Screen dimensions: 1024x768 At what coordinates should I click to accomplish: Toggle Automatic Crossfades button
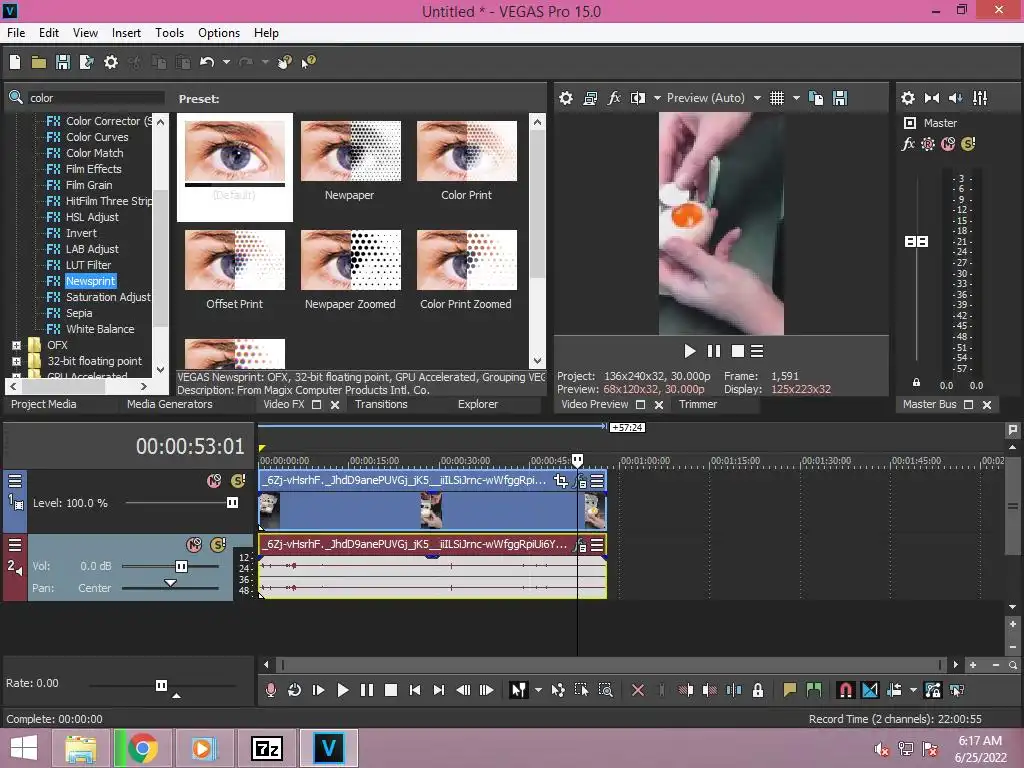click(x=870, y=690)
